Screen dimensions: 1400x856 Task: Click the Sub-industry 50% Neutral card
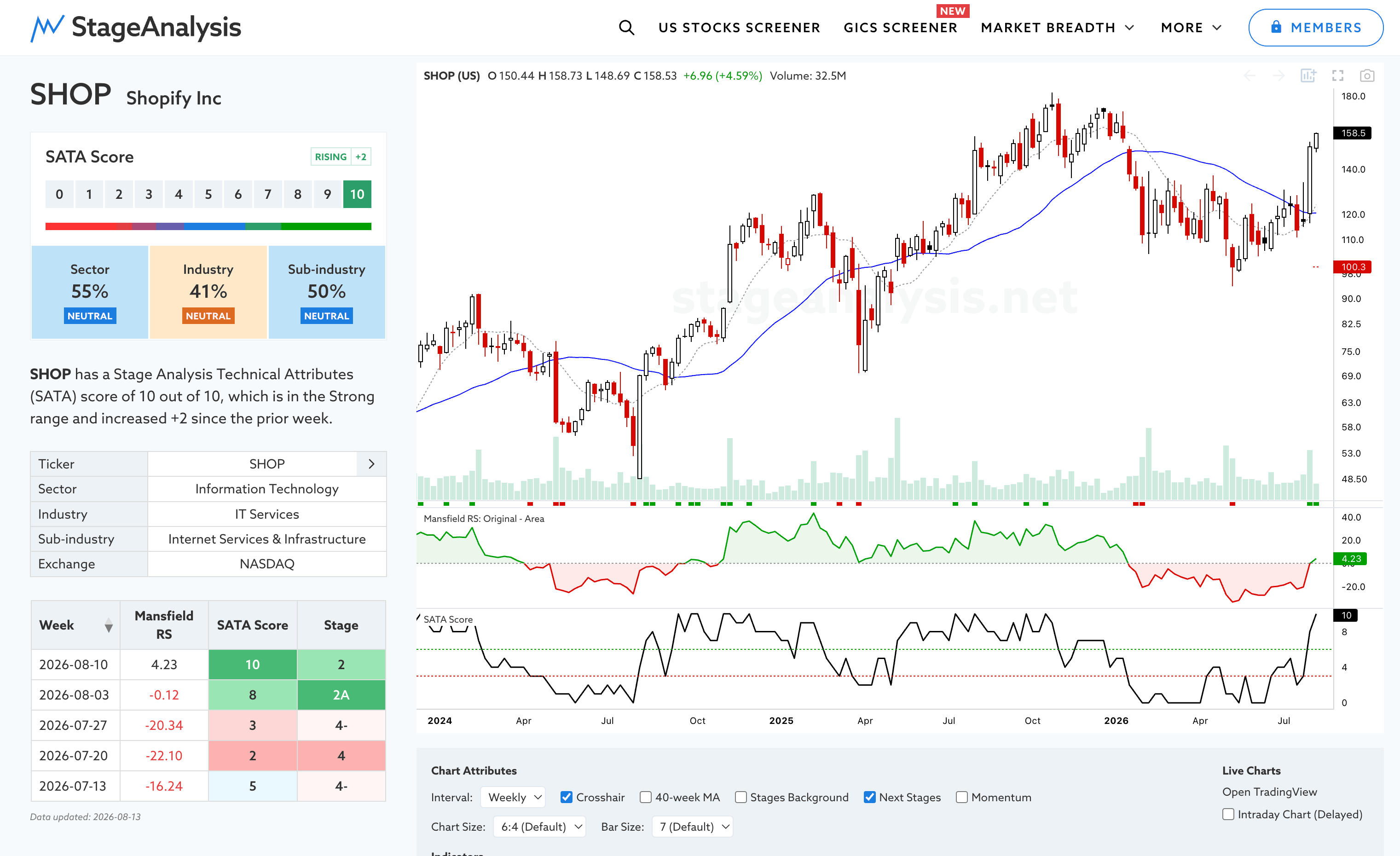pyautogui.click(x=327, y=292)
